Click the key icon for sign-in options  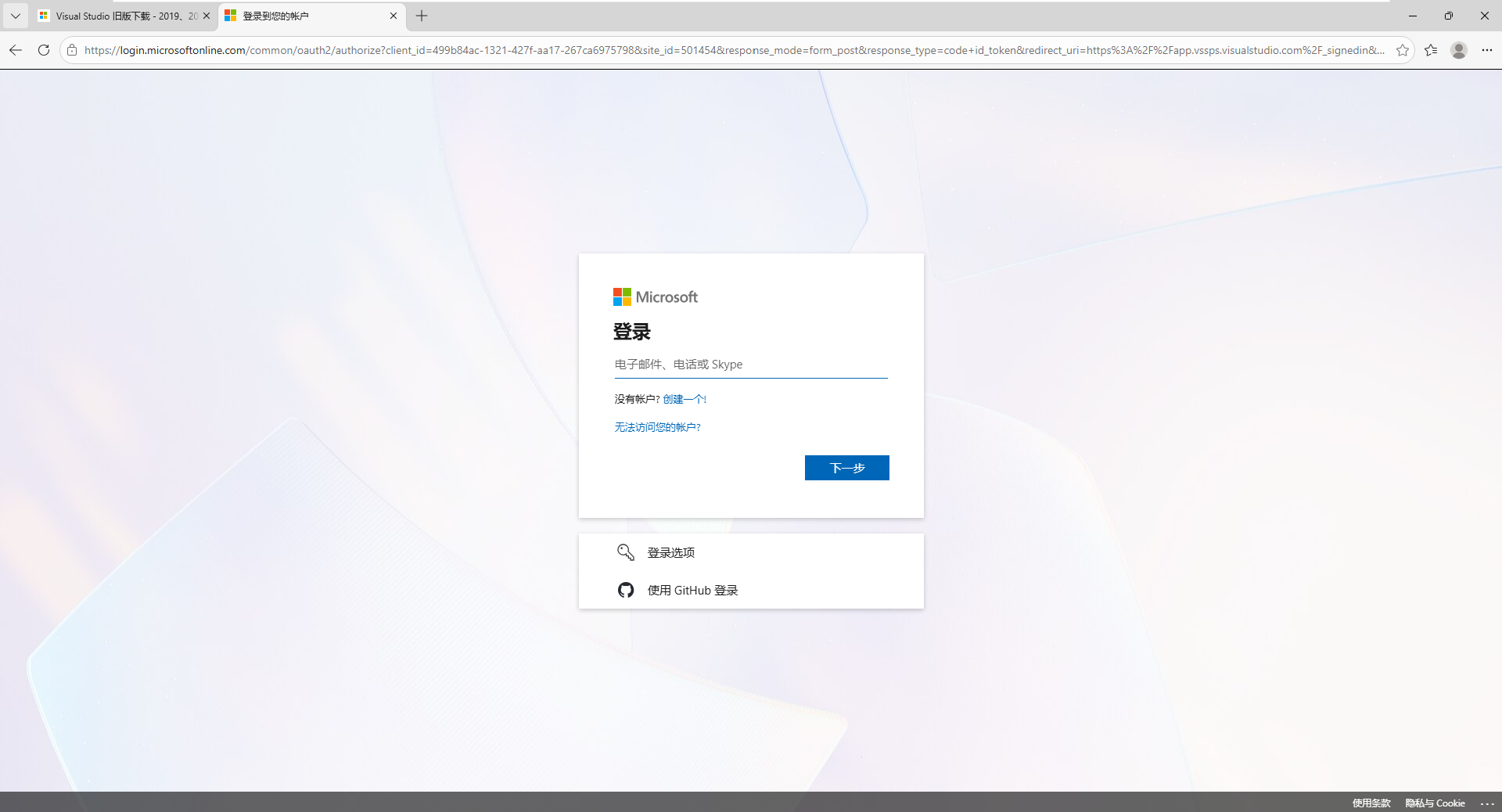pos(626,552)
